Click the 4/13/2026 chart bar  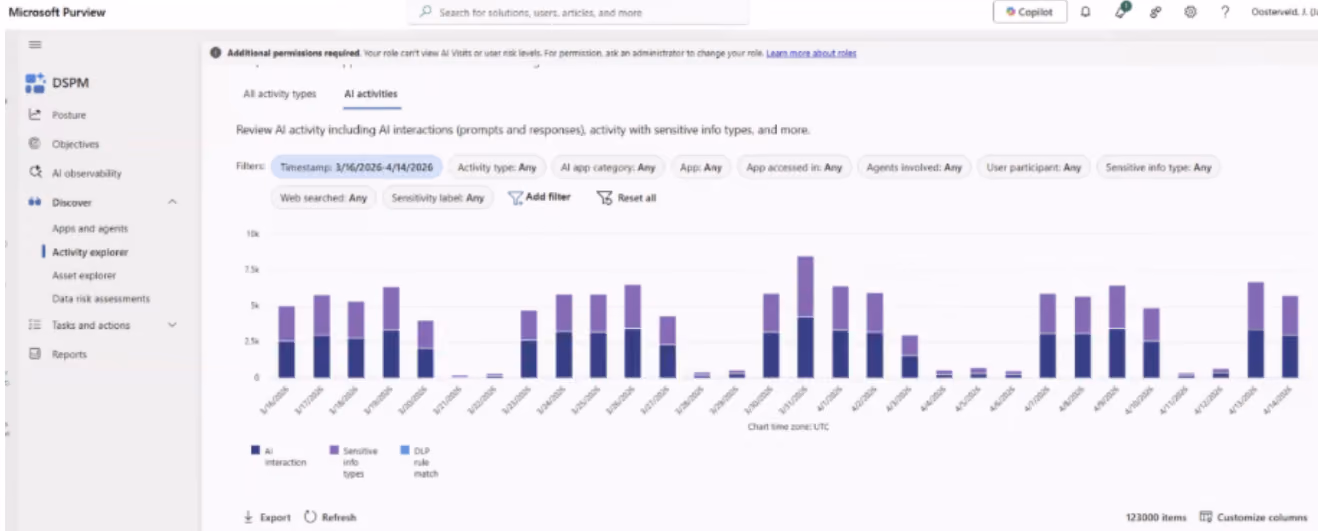pos(1256,330)
